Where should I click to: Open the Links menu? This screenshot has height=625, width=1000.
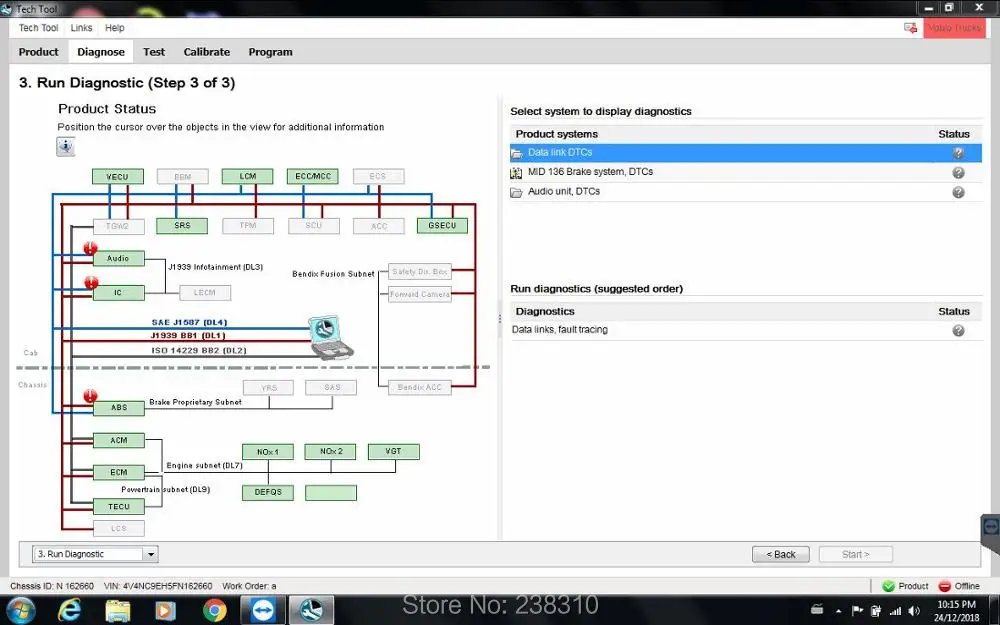[x=82, y=28]
